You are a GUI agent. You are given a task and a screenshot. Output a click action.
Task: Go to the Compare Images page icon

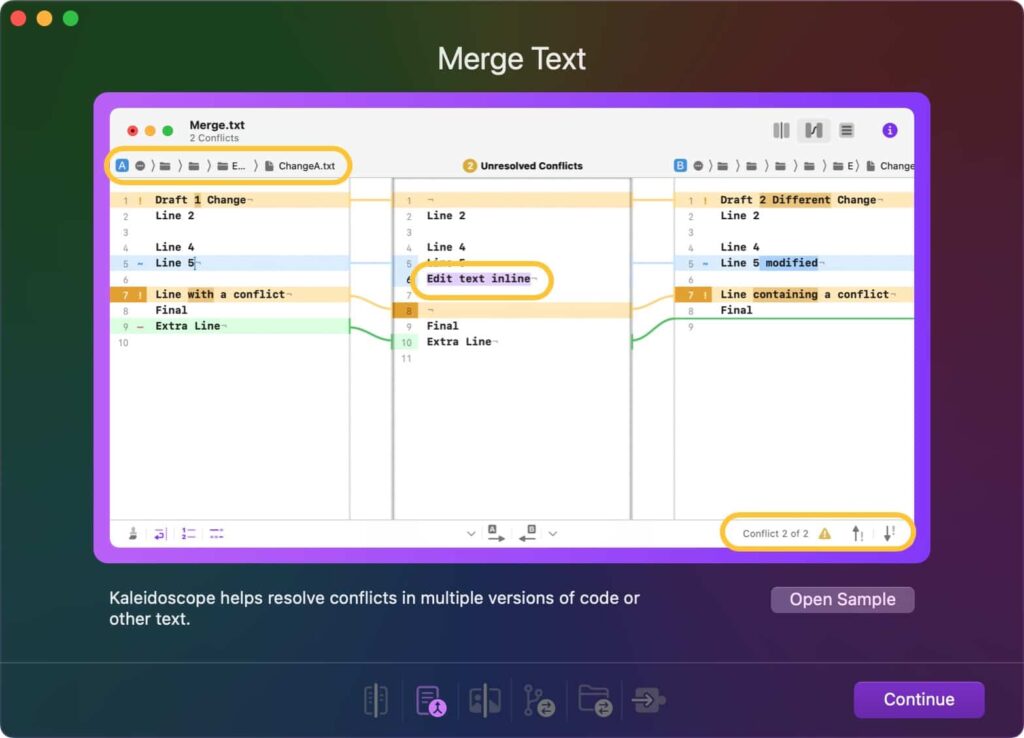point(485,700)
